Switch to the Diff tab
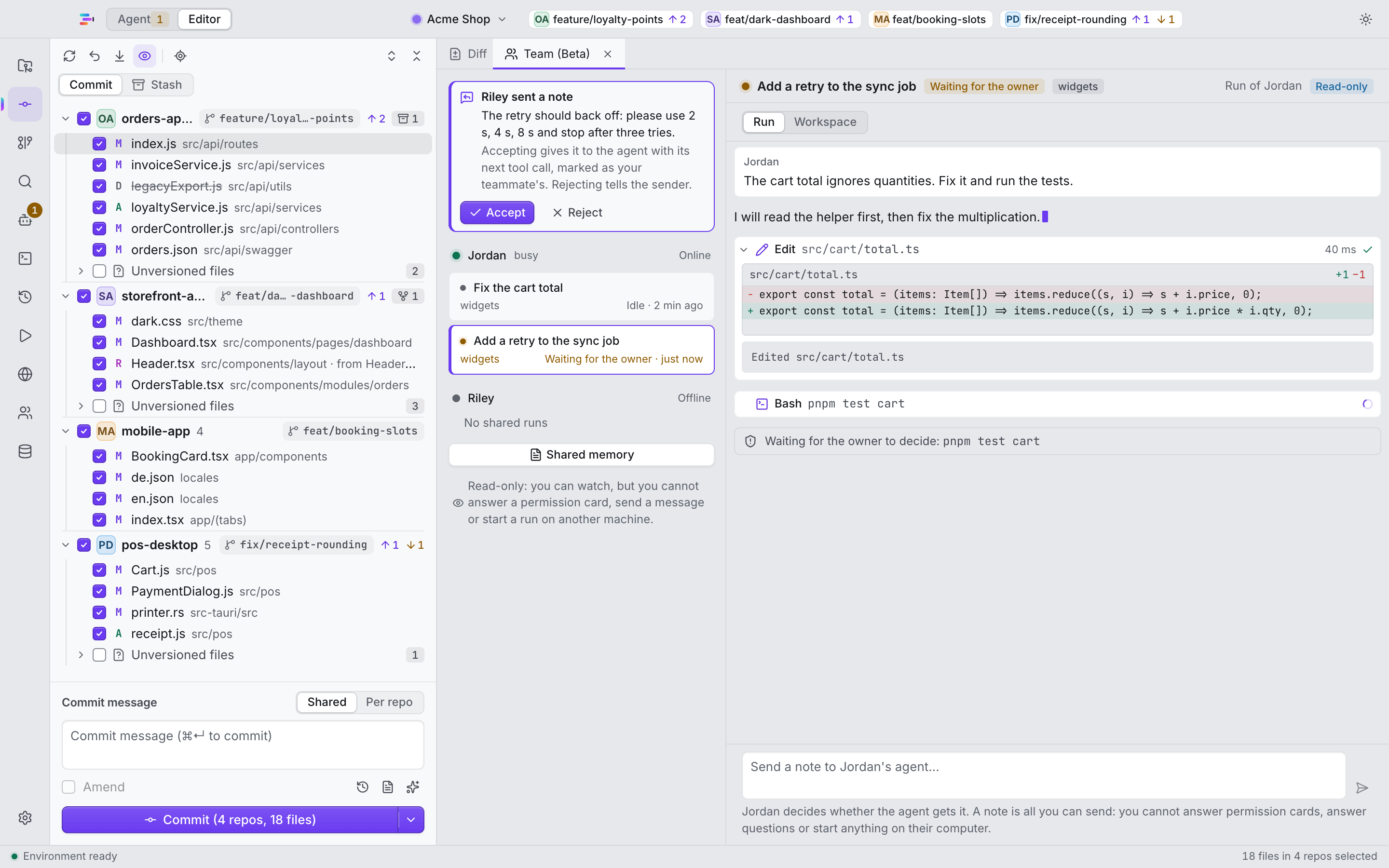 [x=468, y=54]
